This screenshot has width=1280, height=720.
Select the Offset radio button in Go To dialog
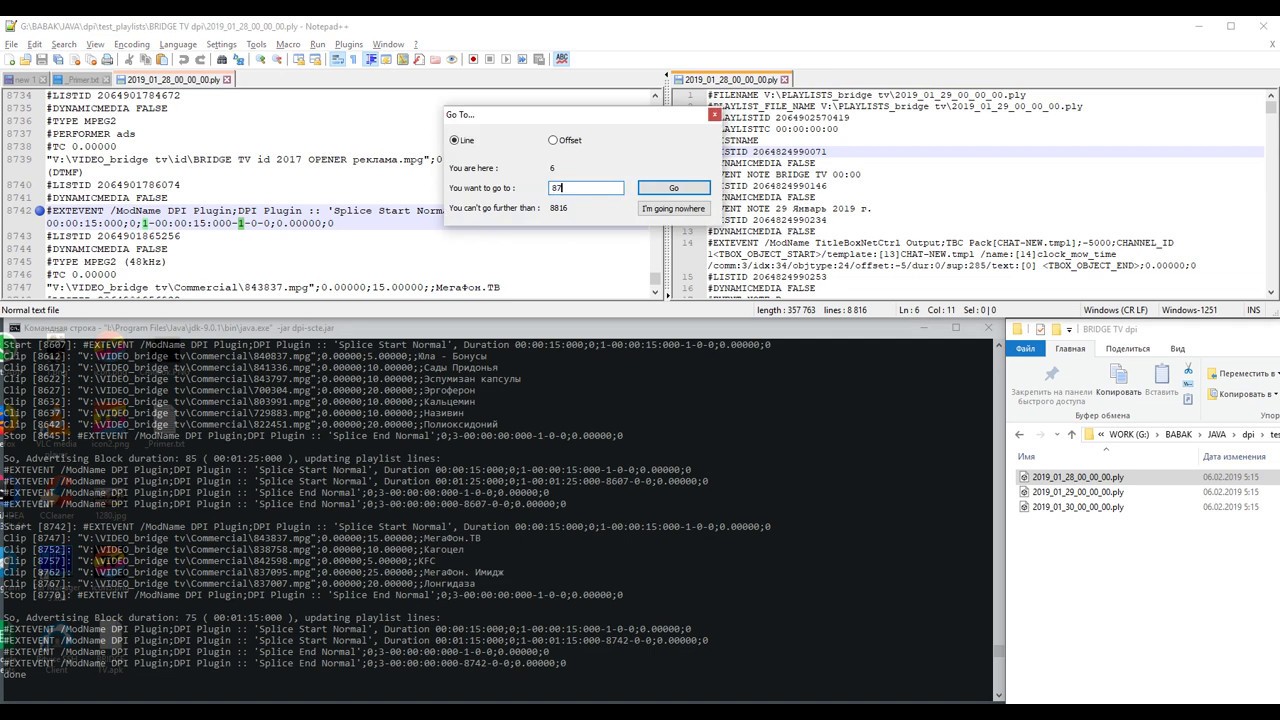pyautogui.click(x=565, y=140)
